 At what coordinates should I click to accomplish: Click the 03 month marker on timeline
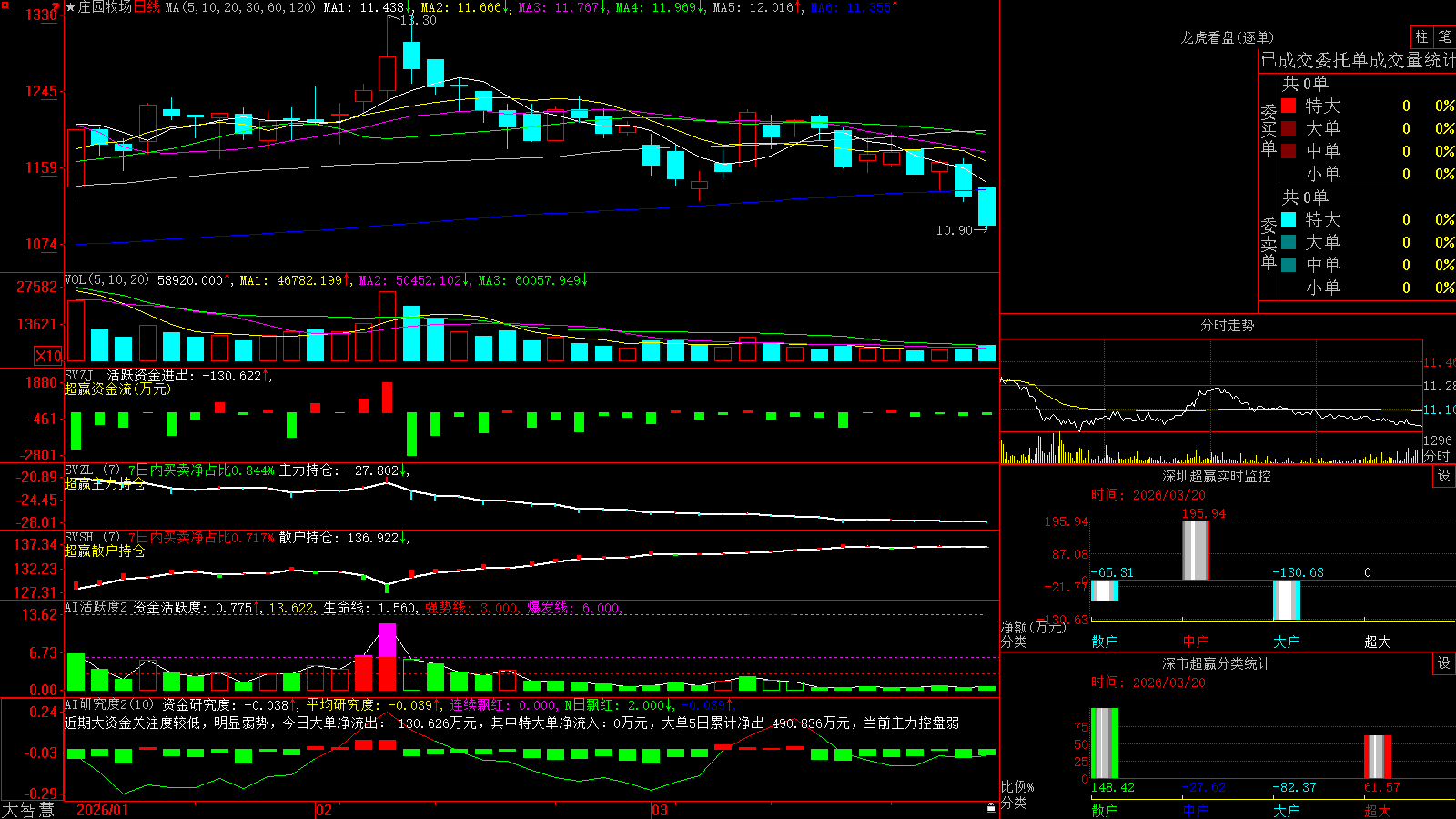tap(660, 810)
